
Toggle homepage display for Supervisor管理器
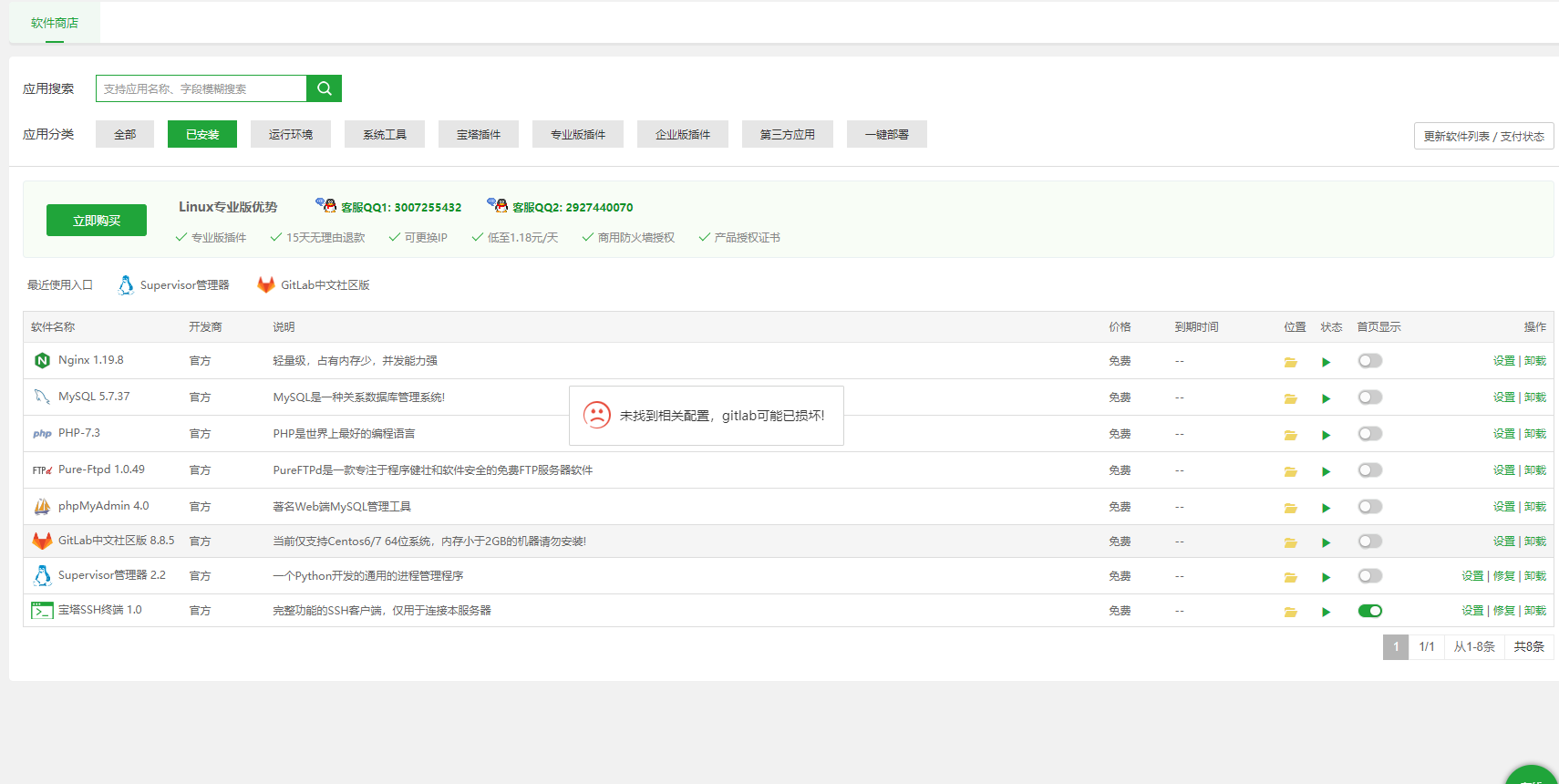coord(1369,576)
